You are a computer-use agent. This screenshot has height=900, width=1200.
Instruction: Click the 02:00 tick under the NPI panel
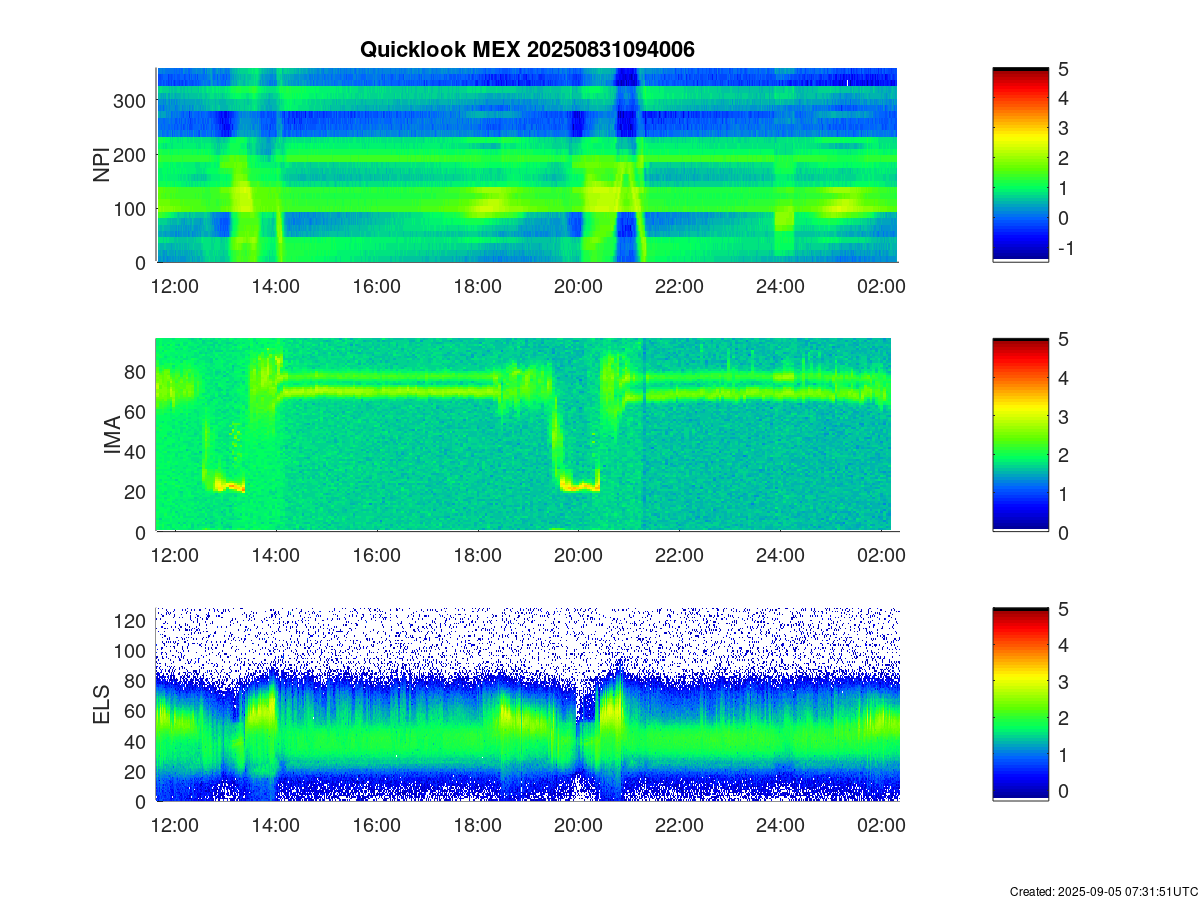point(881,286)
